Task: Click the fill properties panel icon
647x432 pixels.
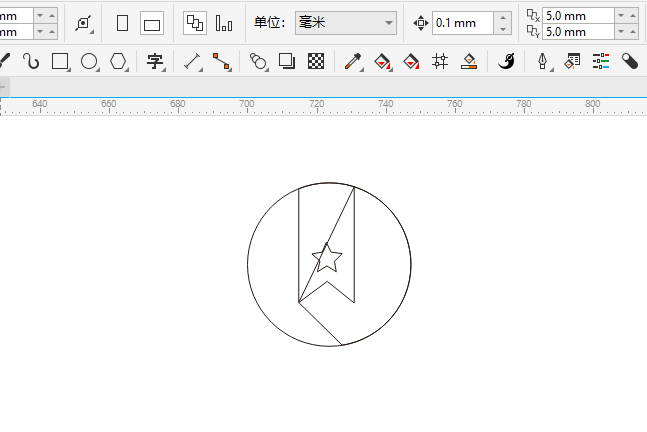Action: [x=572, y=61]
